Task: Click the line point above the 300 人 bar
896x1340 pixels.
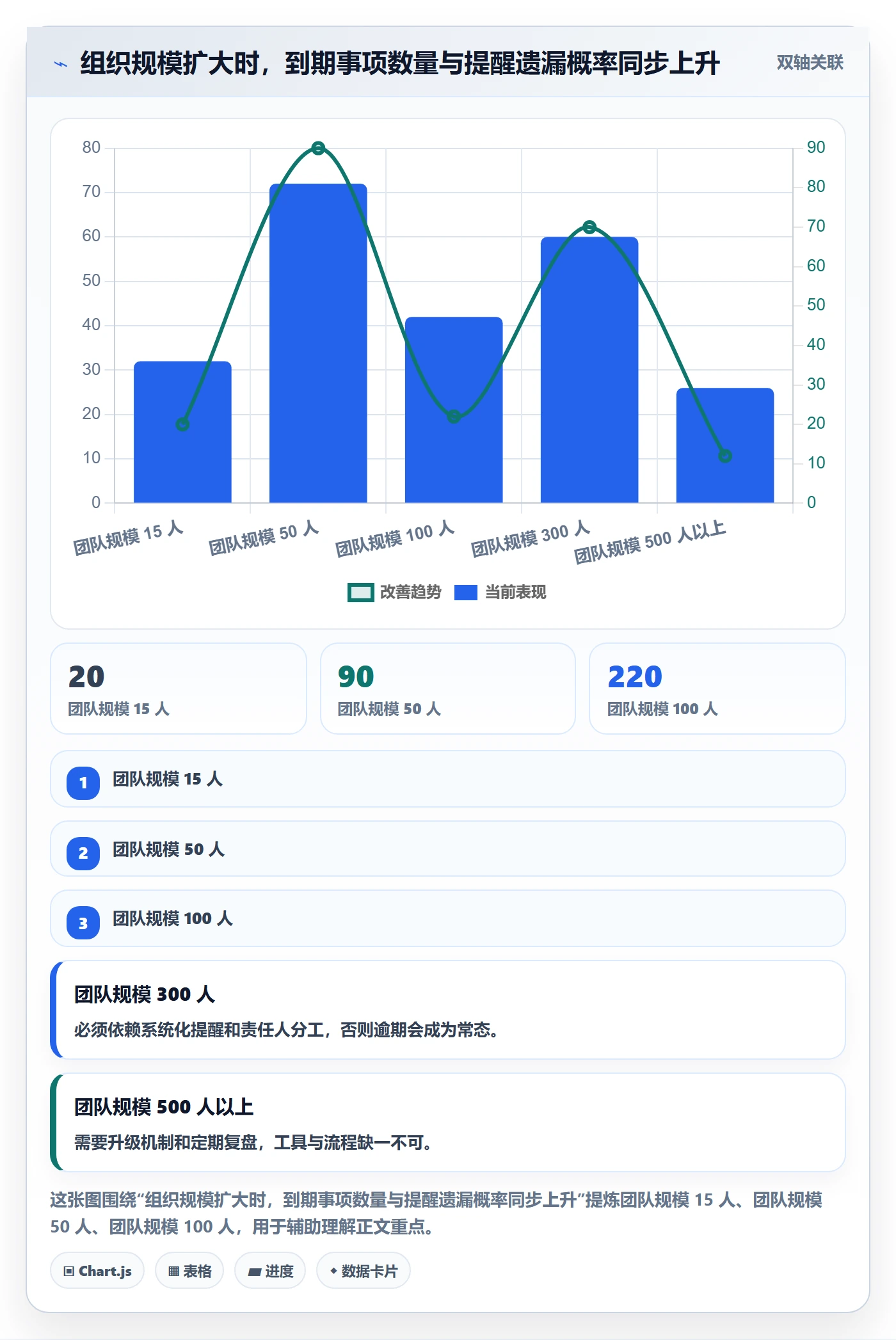Action: point(589,227)
